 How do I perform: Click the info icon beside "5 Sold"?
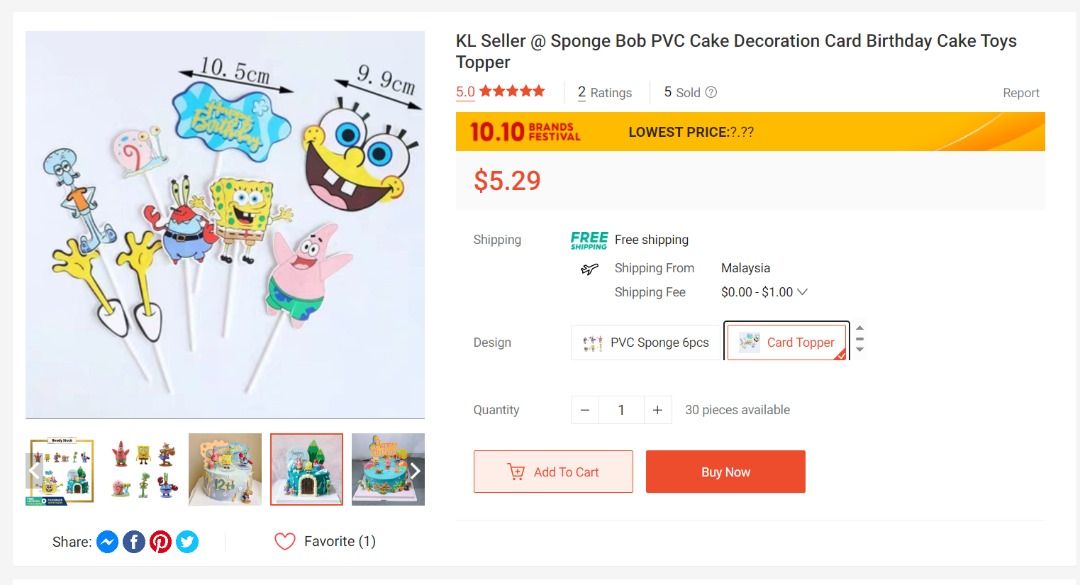pyautogui.click(x=710, y=91)
